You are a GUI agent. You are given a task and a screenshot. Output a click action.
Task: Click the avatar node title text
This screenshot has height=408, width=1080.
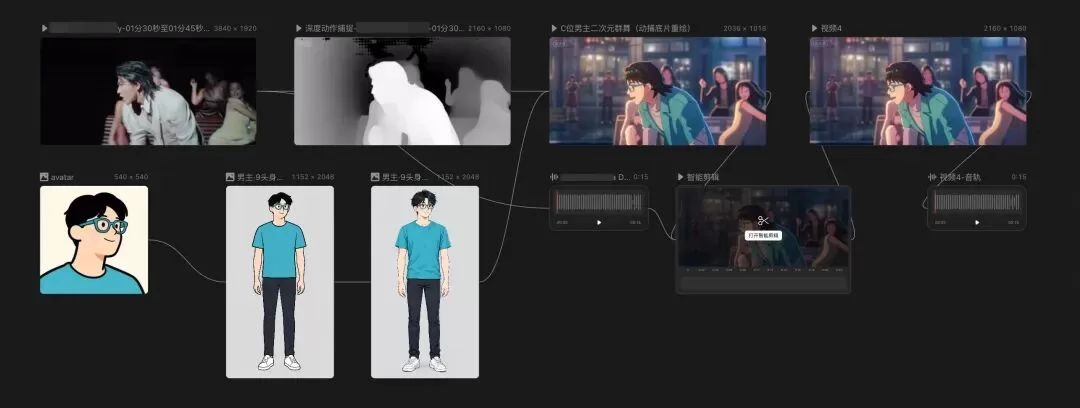click(x=62, y=177)
